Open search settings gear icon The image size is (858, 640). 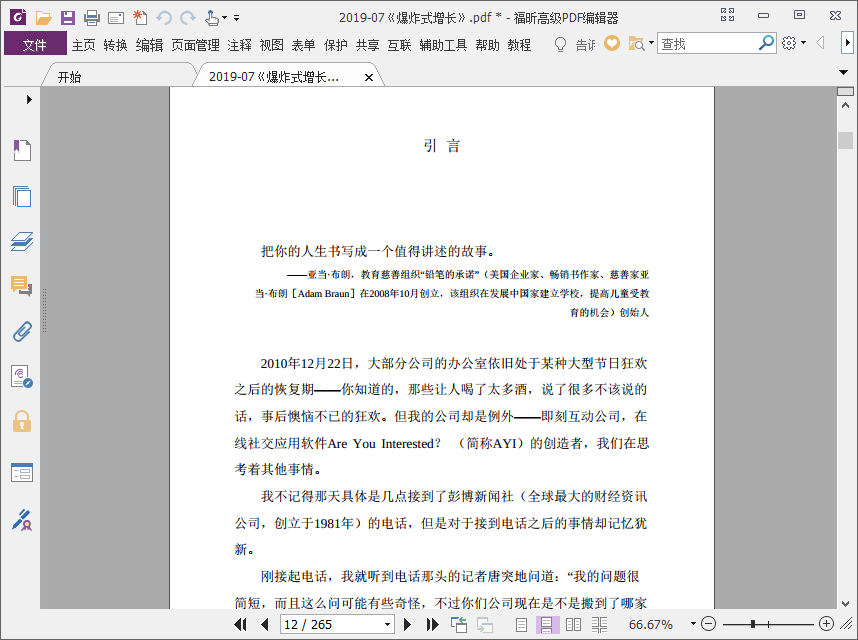point(789,43)
